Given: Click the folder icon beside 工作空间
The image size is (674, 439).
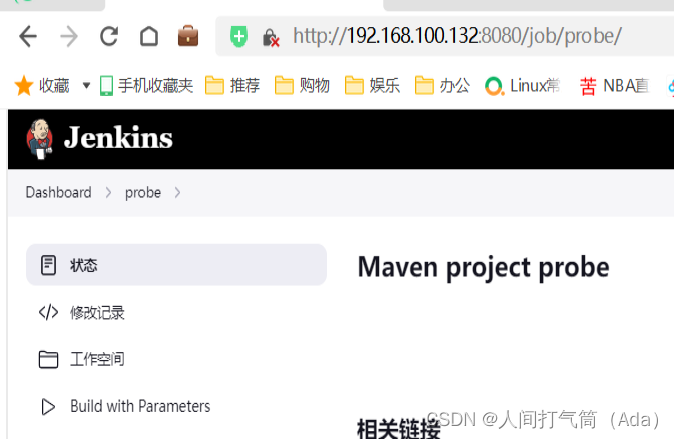Looking at the screenshot, I should 48,359.
